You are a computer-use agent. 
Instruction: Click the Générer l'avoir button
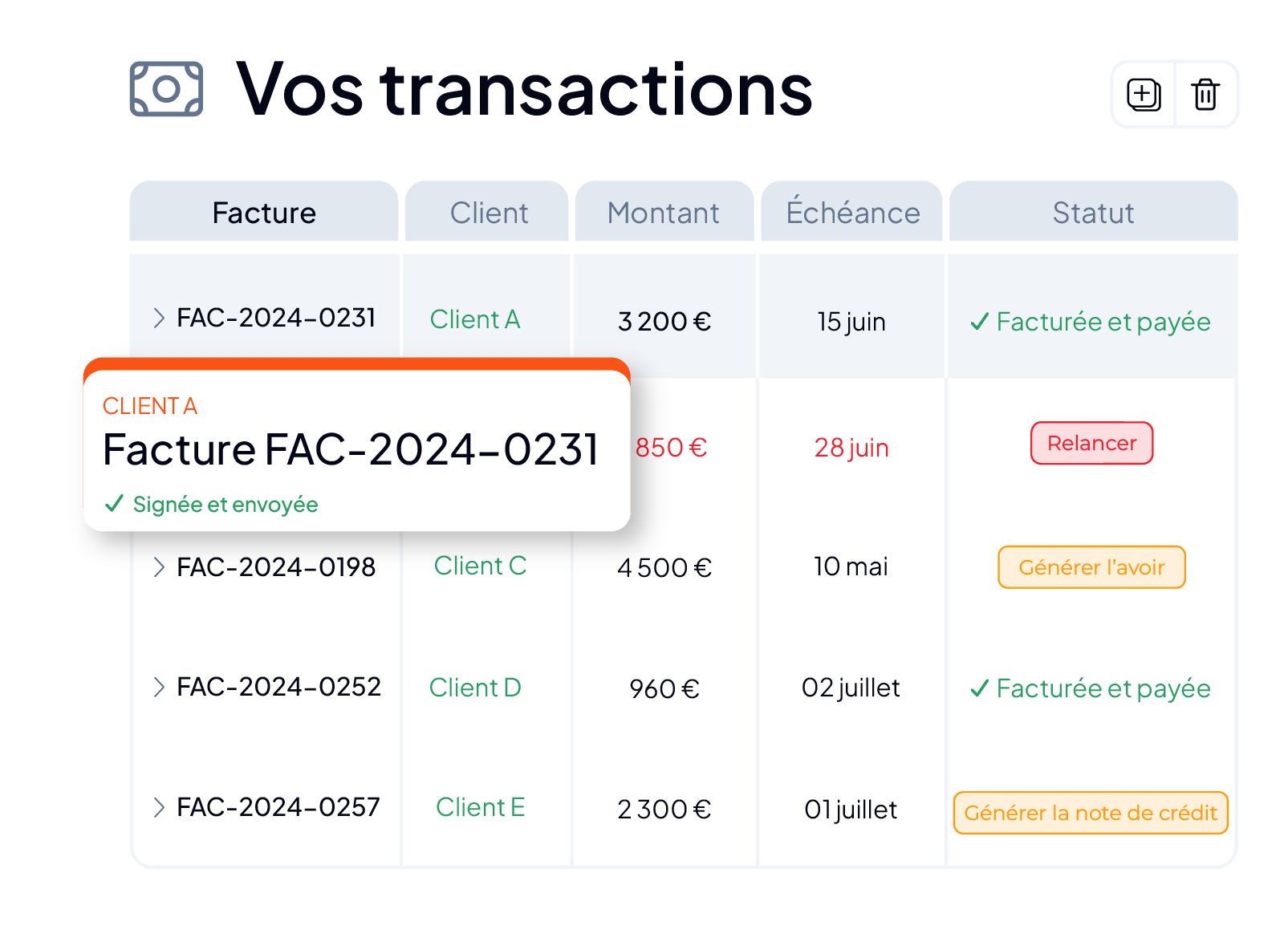pos(1091,567)
